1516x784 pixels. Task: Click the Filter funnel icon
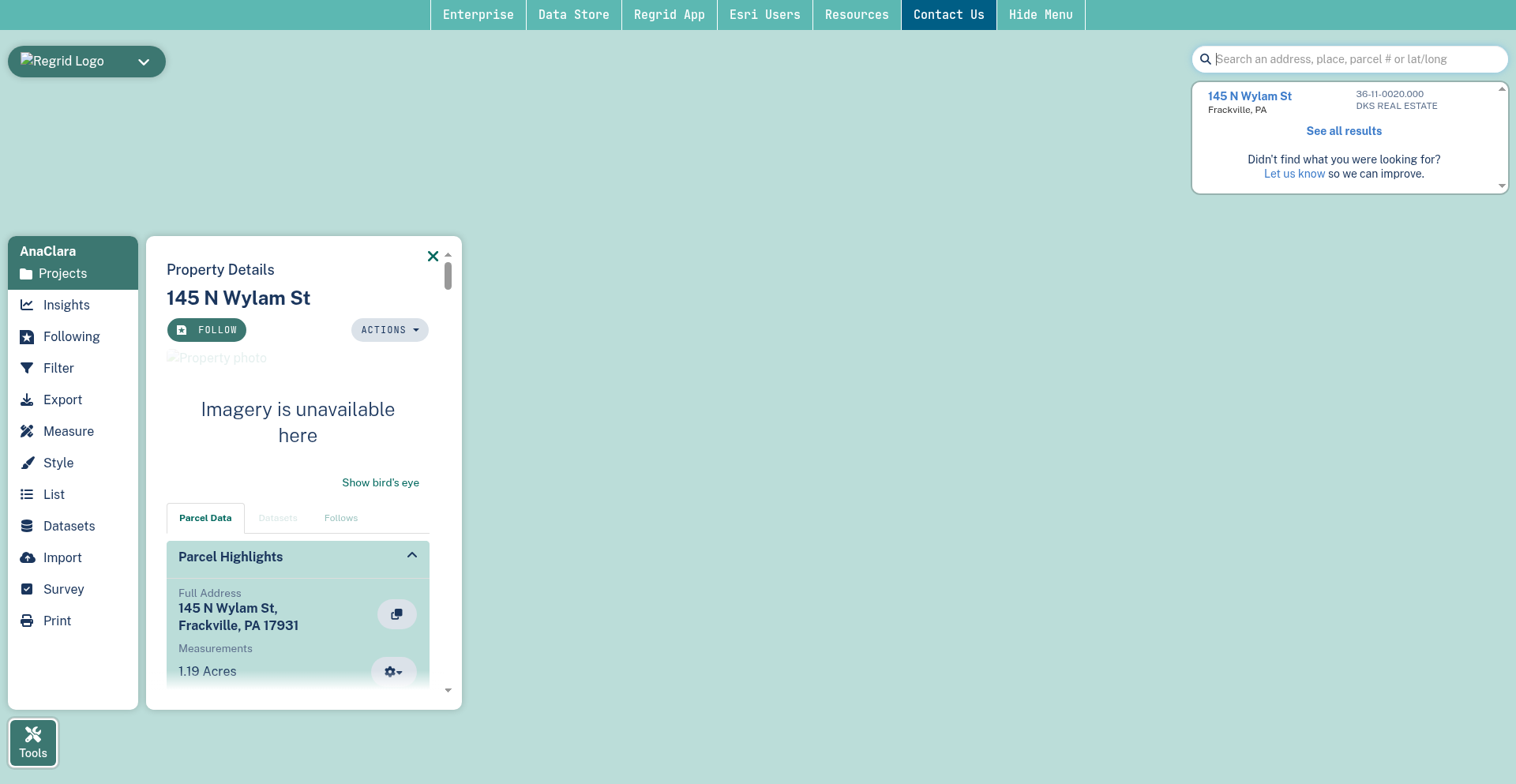pos(27,368)
